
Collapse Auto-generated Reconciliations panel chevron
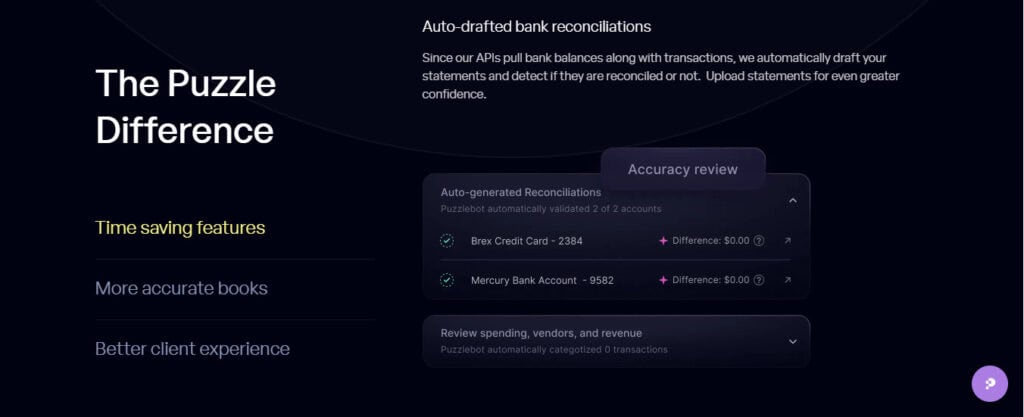pos(793,200)
